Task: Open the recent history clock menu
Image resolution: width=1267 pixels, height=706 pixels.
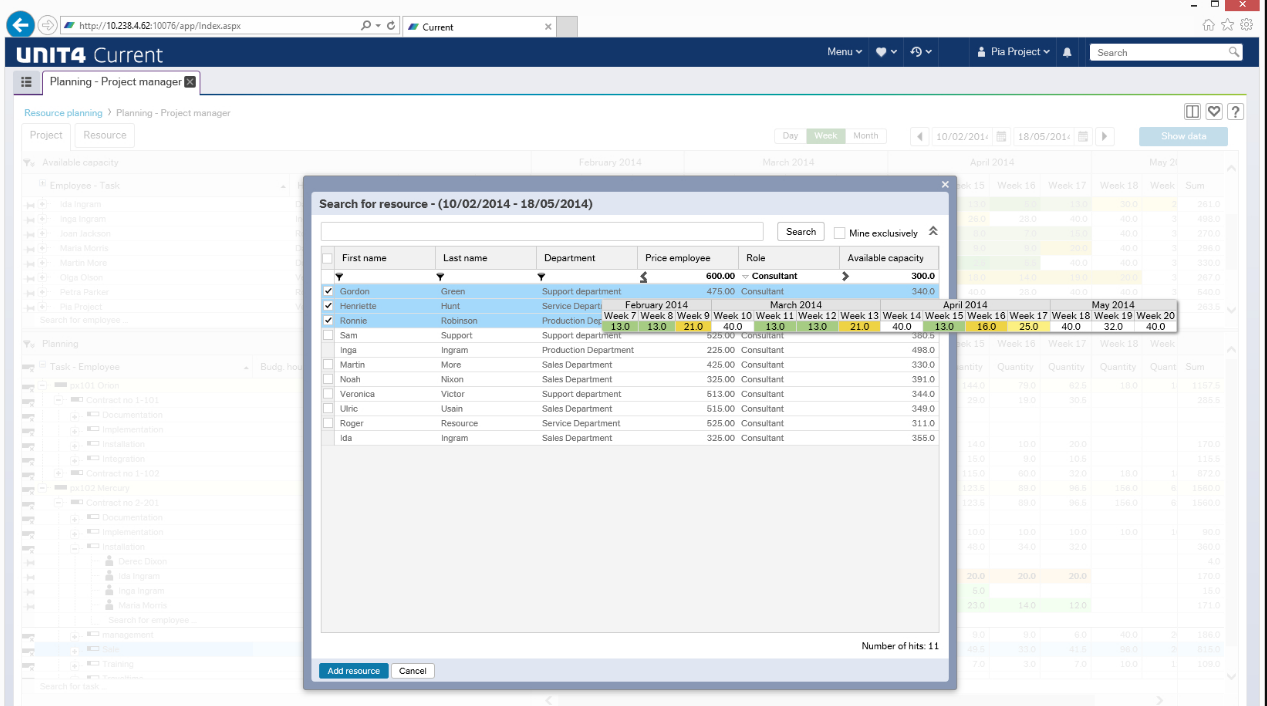Action: click(x=921, y=52)
